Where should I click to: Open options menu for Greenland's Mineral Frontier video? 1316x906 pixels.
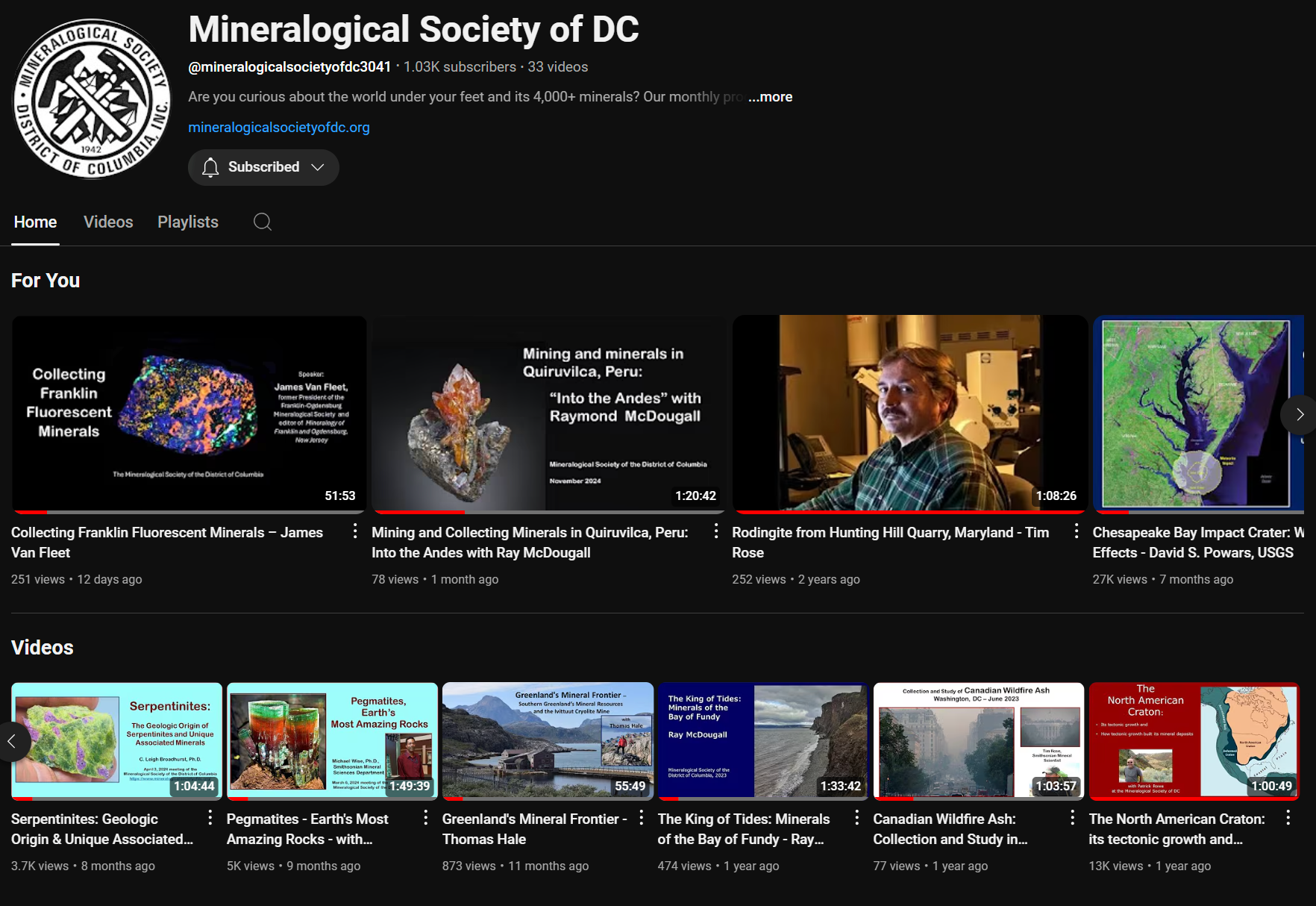[x=642, y=818]
